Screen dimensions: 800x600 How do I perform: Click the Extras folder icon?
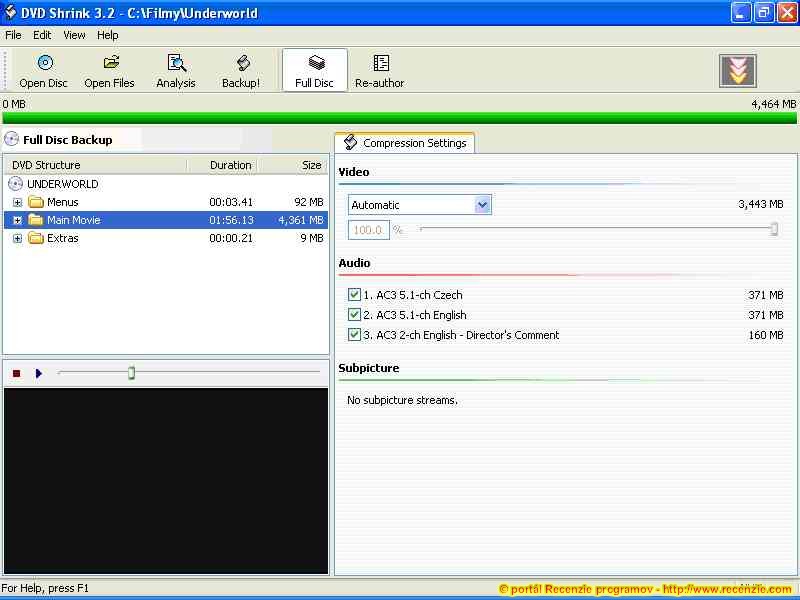(x=36, y=238)
